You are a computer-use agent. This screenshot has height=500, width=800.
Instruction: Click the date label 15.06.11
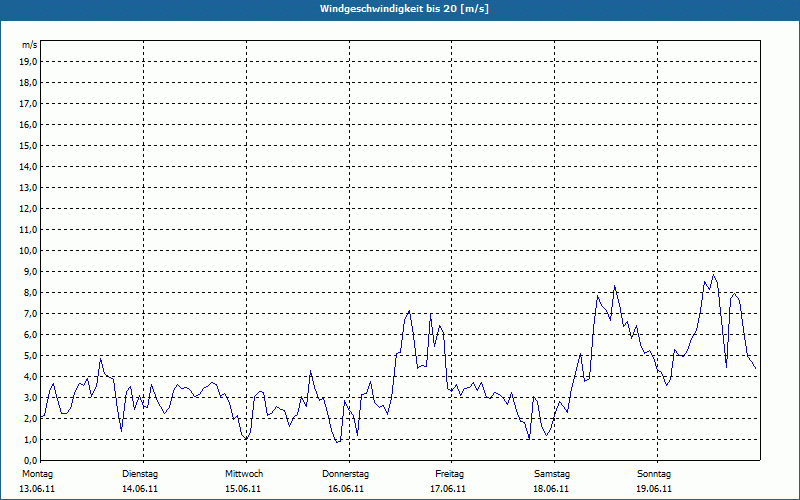pos(243,489)
